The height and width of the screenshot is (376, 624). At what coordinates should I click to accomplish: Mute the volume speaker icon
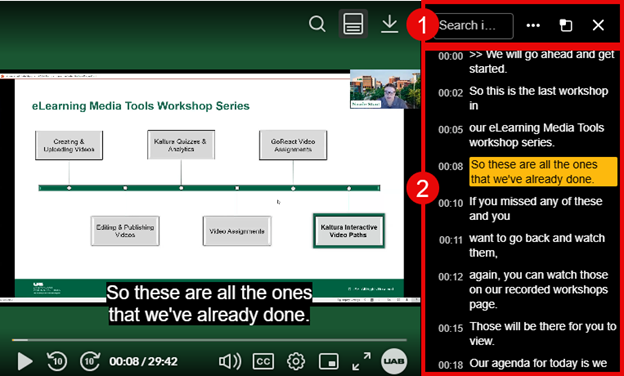click(x=230, y=361)
